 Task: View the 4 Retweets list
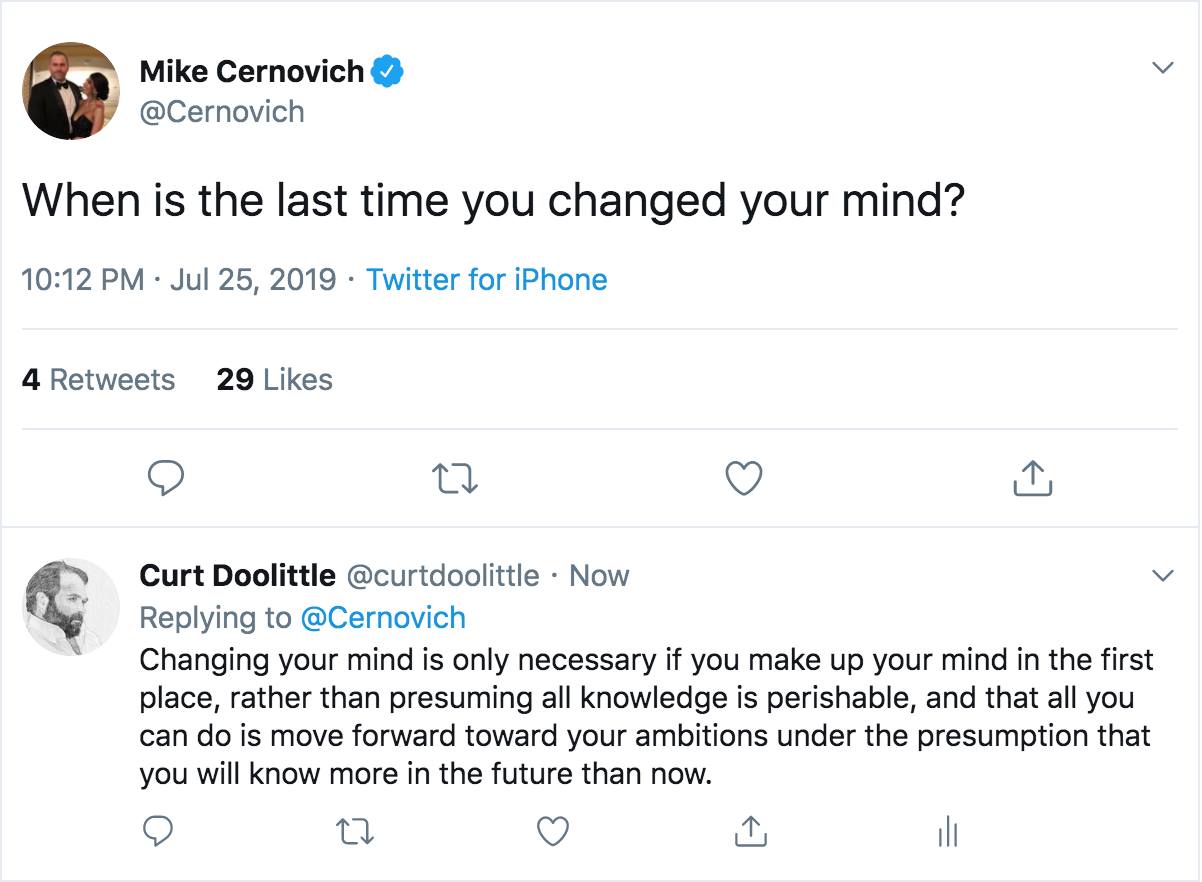(98, 380)
